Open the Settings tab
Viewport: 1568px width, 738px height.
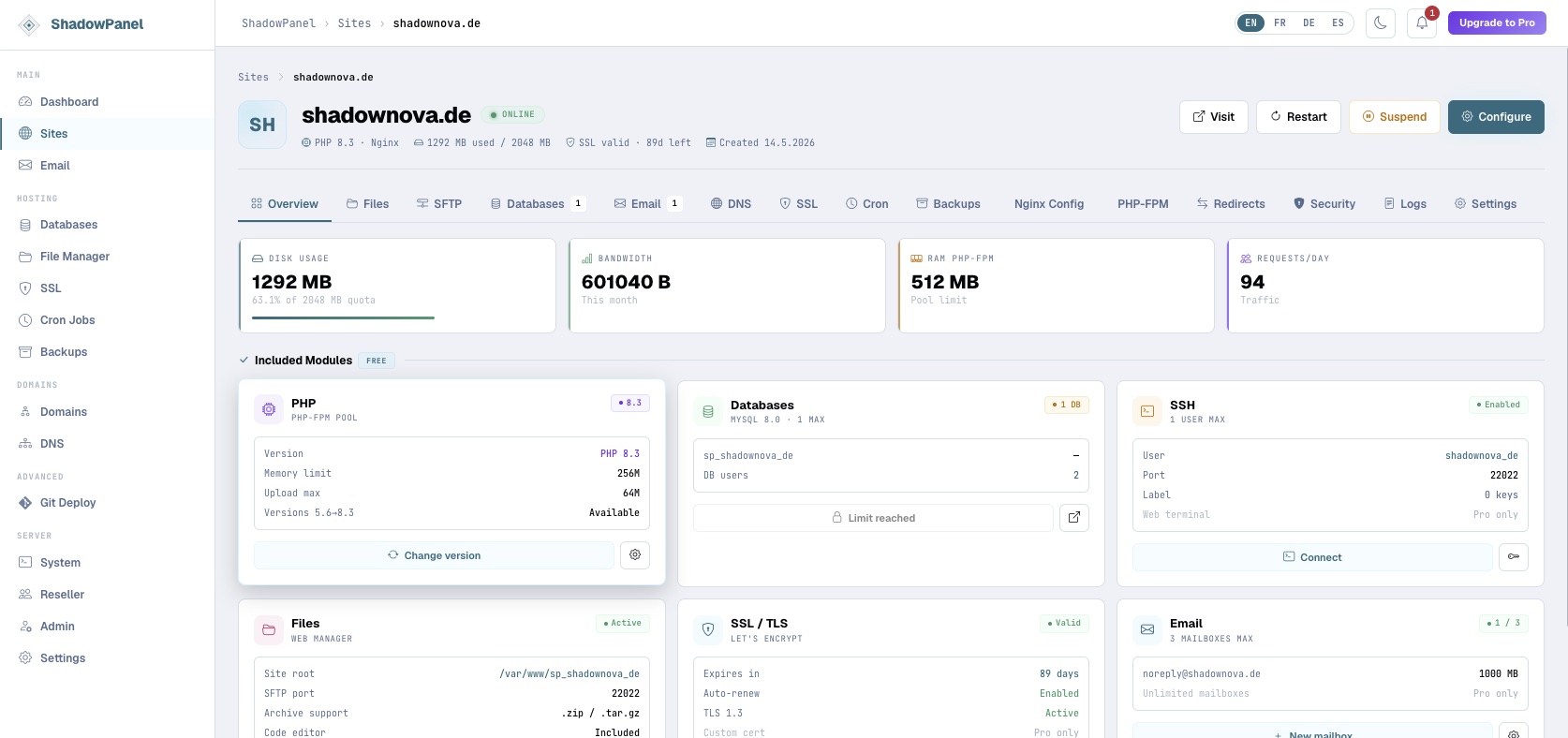(x=1486, y=204)
